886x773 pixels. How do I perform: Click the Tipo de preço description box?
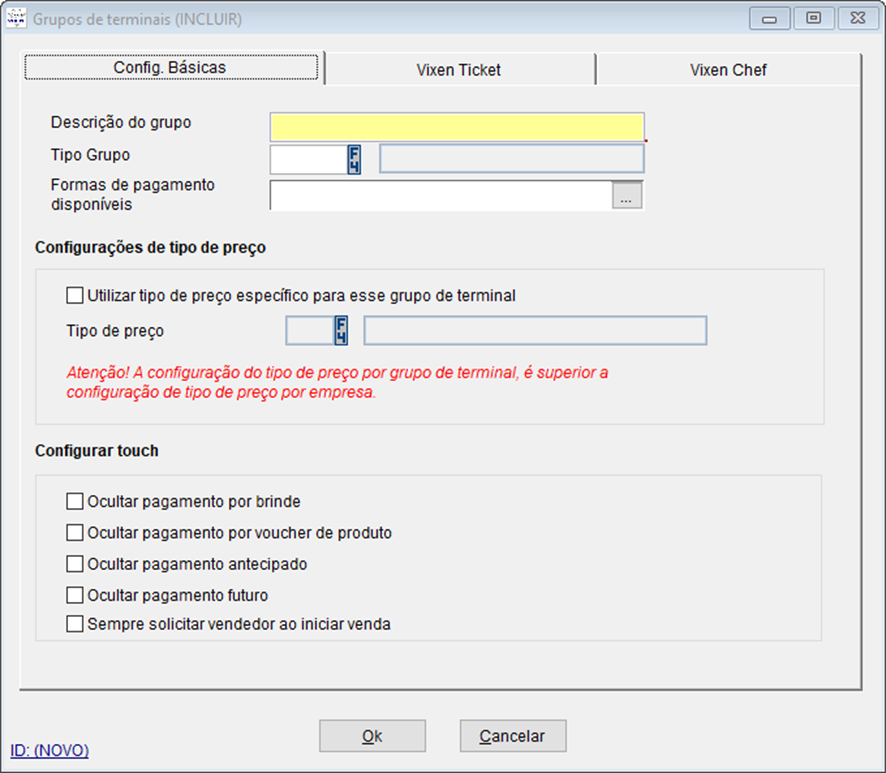[x=535, y=330]
